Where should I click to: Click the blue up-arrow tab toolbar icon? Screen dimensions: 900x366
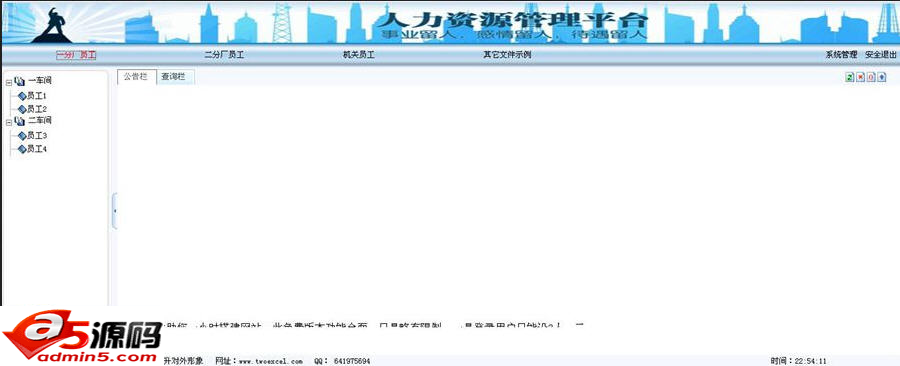coord(882,77)
